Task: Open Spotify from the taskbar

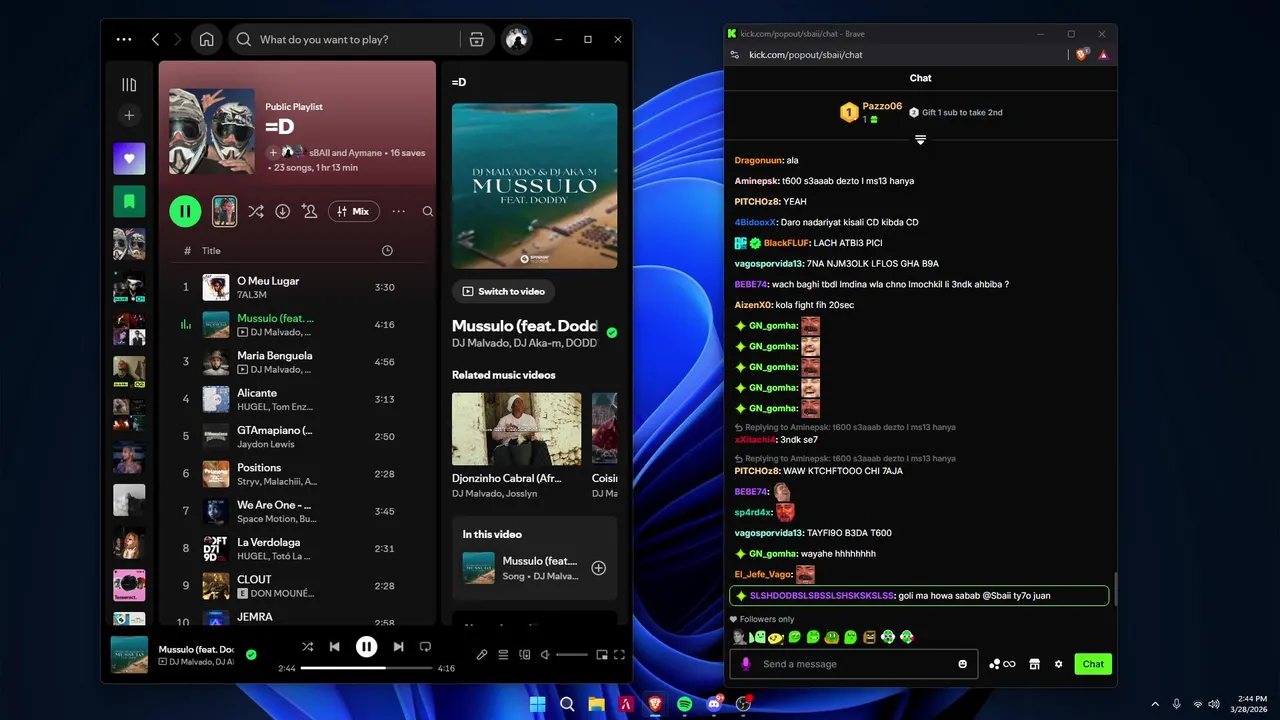Action: [684, 704]
